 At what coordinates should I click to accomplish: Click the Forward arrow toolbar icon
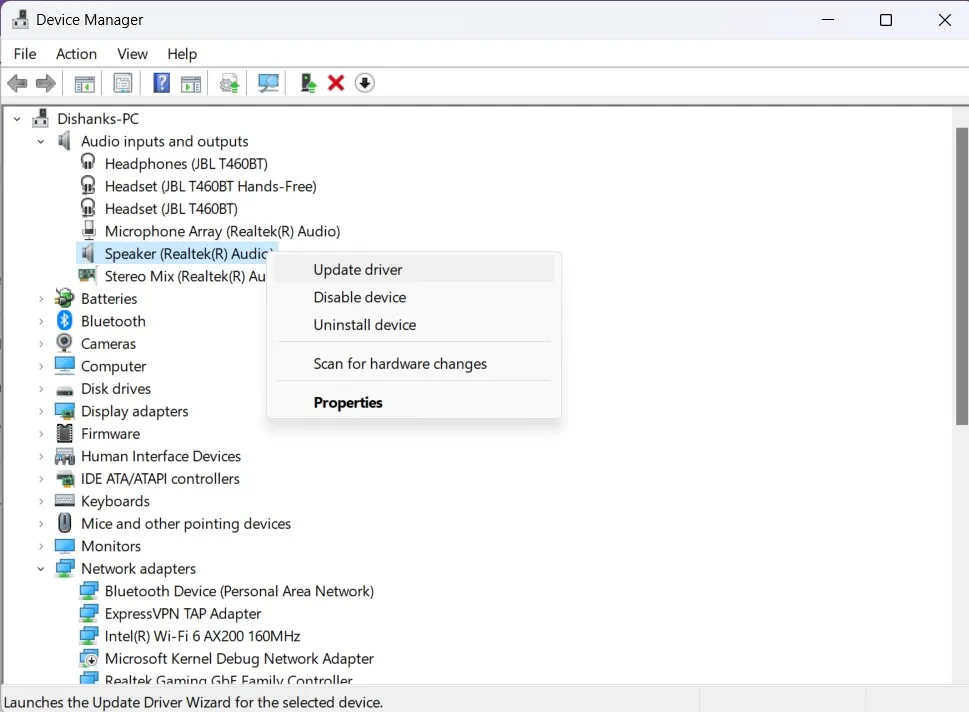click(x=46, y=83)
